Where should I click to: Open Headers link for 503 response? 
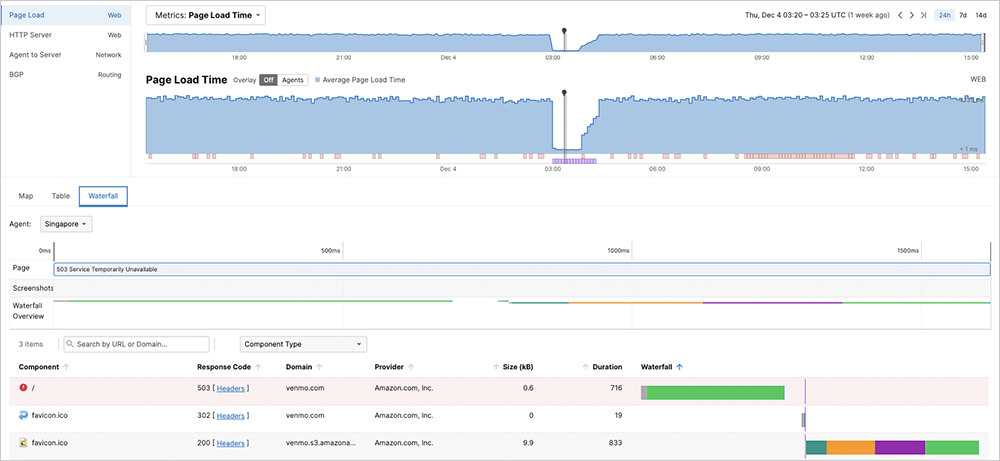pyautogui.click(x=230, y=388)
